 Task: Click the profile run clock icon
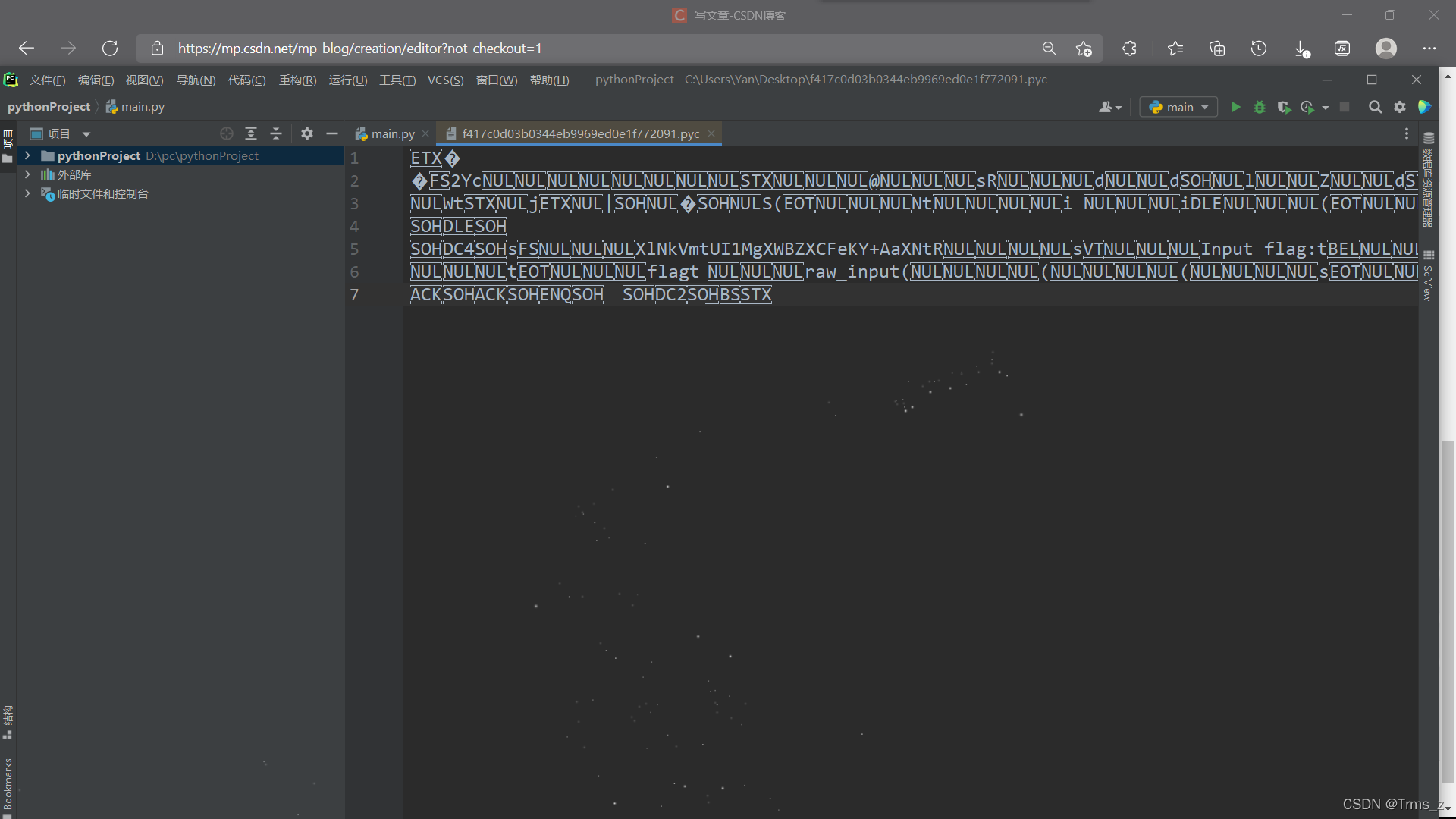1307,107
